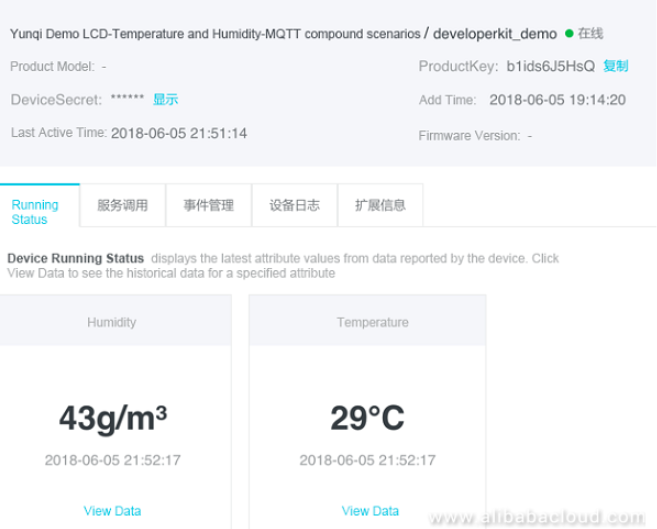Image resolution: width=657 pixels, height=529 pixels.
Task: Select the ProductKey value b1ids6J5HsQ
Action: coord(551,66)
